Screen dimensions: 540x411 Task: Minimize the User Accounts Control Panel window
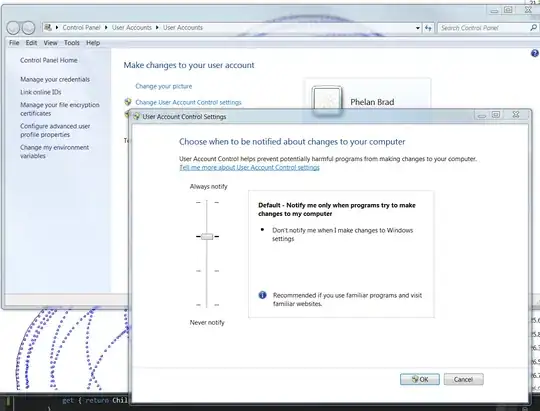click(x=495, y=10)
